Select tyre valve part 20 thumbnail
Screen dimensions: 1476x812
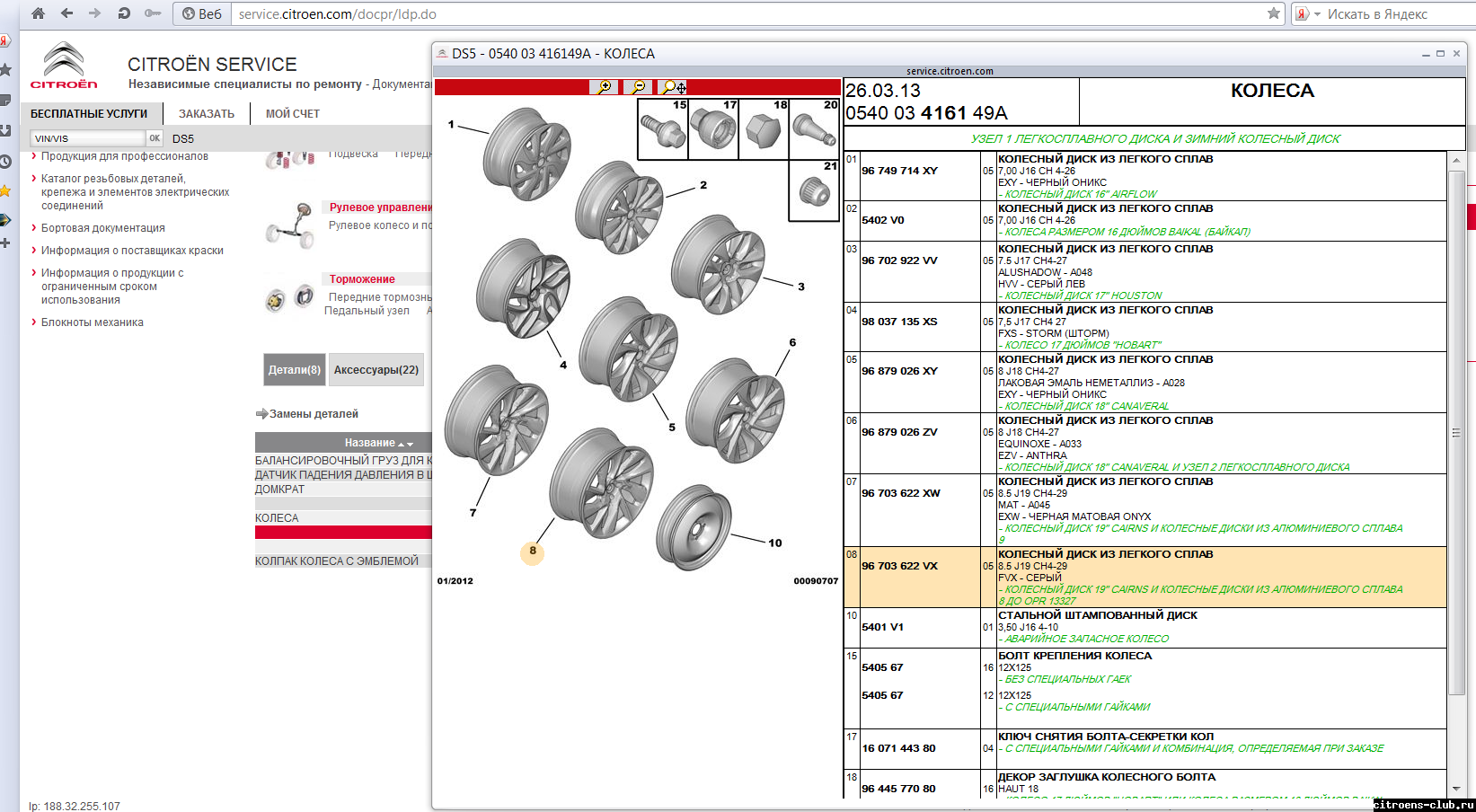[x=814, y=129]
